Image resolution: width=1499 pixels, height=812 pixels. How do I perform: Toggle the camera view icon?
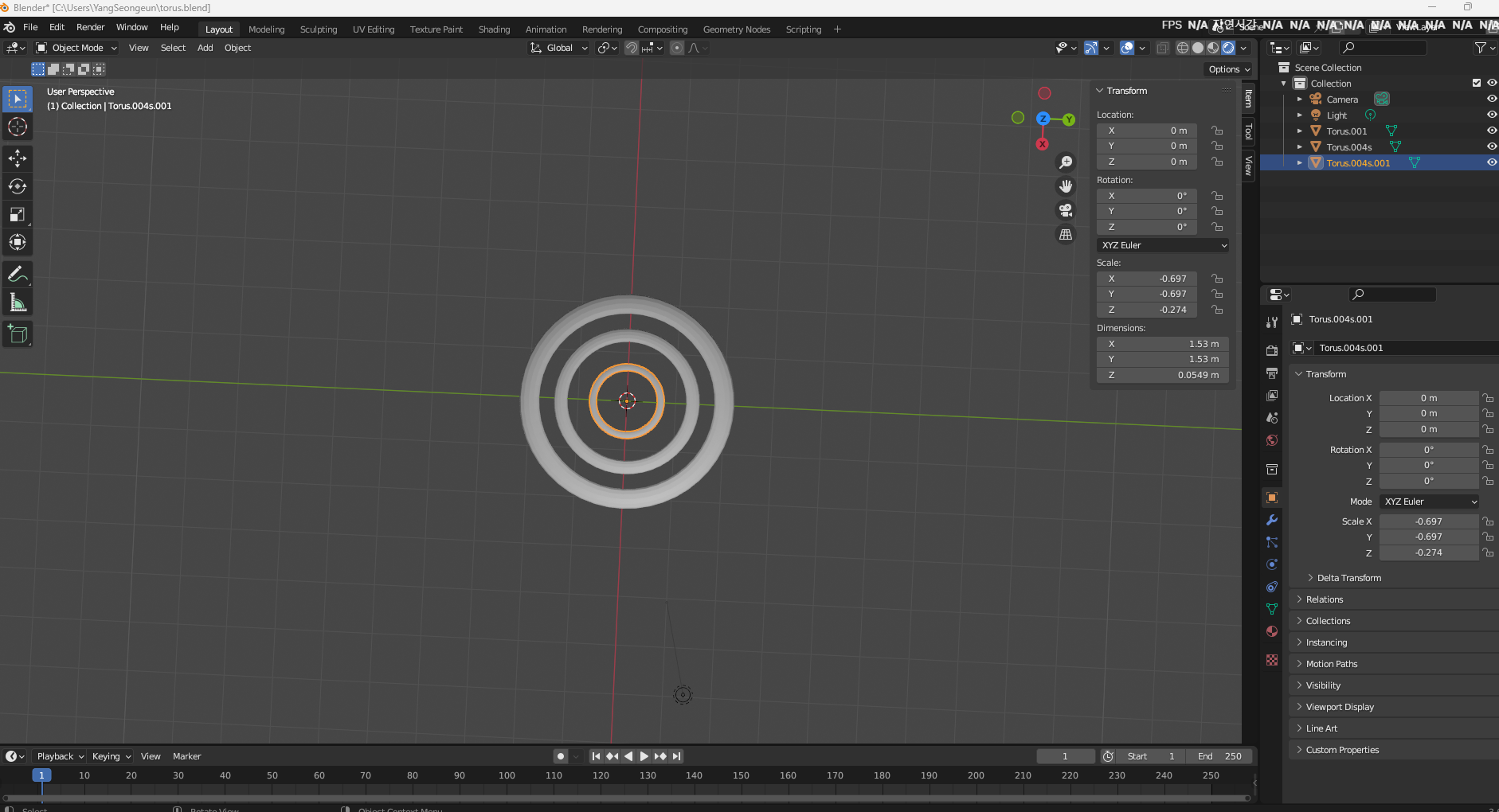1066,210
